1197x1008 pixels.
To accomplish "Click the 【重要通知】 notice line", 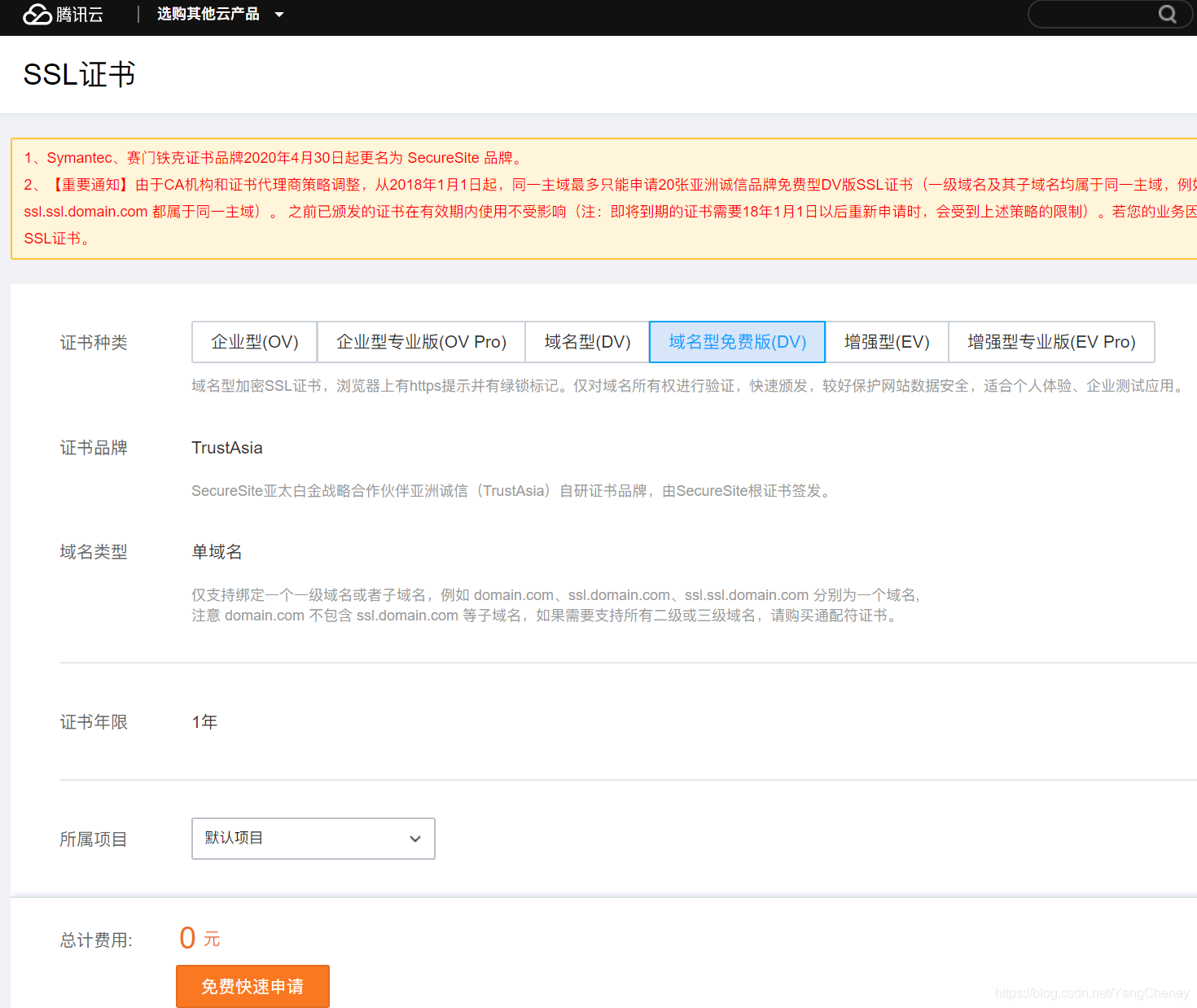I will point(610,185).
